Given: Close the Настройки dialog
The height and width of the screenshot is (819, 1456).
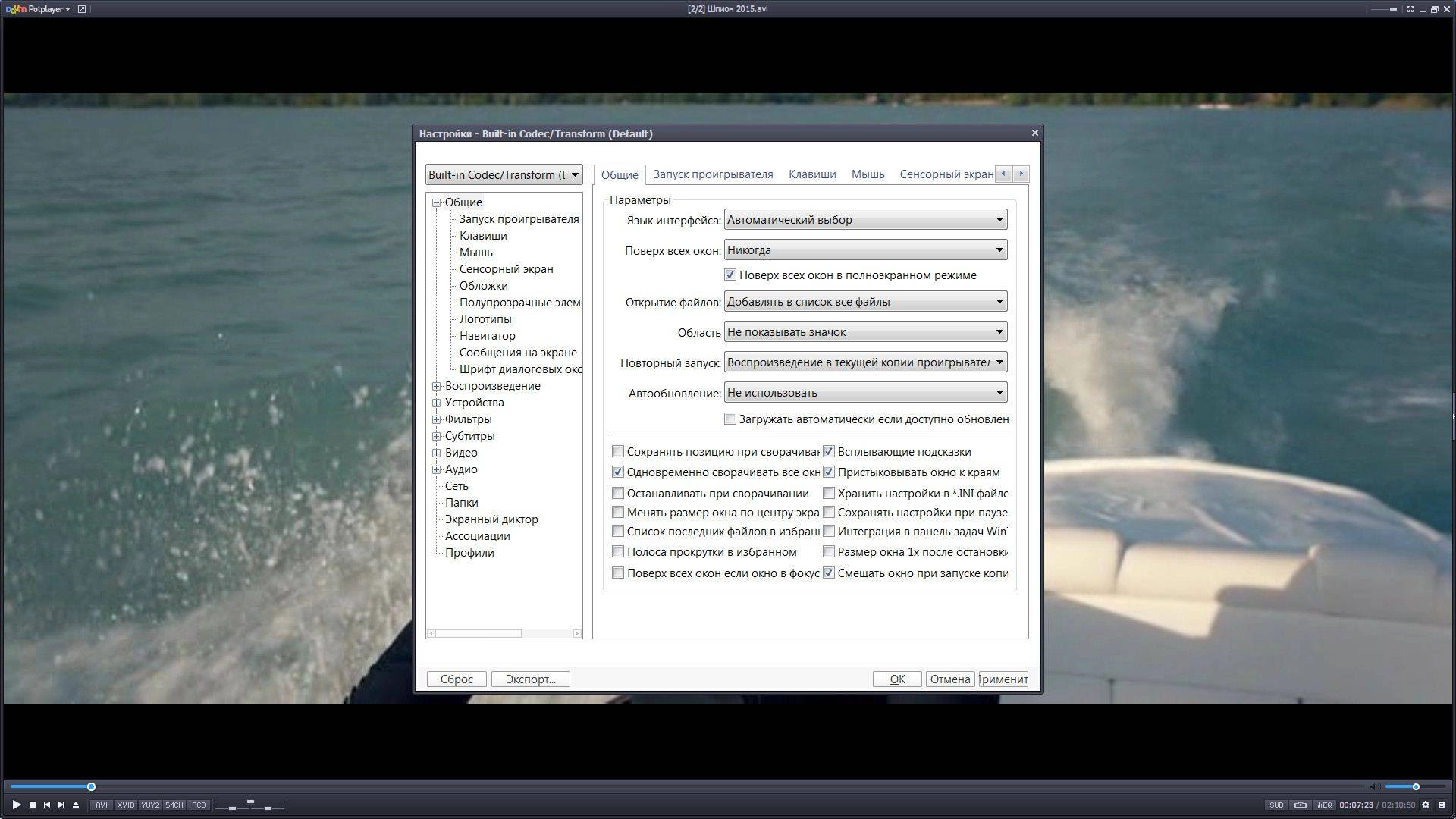Looking at the screenshot, I should (1034, 133).
